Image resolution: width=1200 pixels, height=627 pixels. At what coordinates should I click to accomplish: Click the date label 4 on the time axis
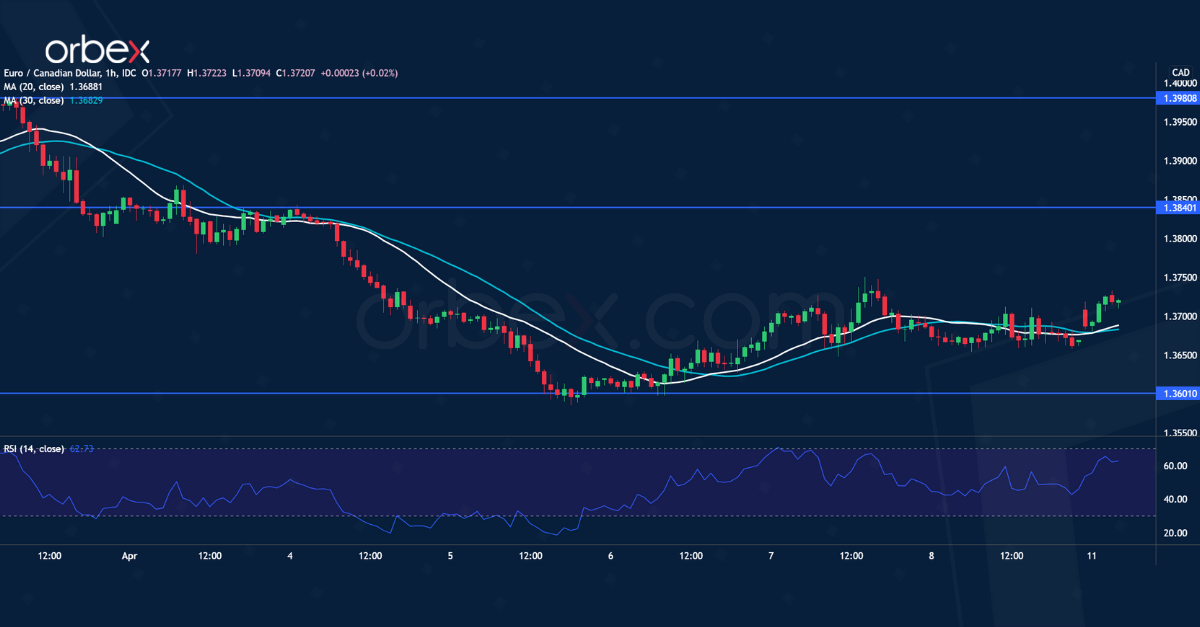290,555
